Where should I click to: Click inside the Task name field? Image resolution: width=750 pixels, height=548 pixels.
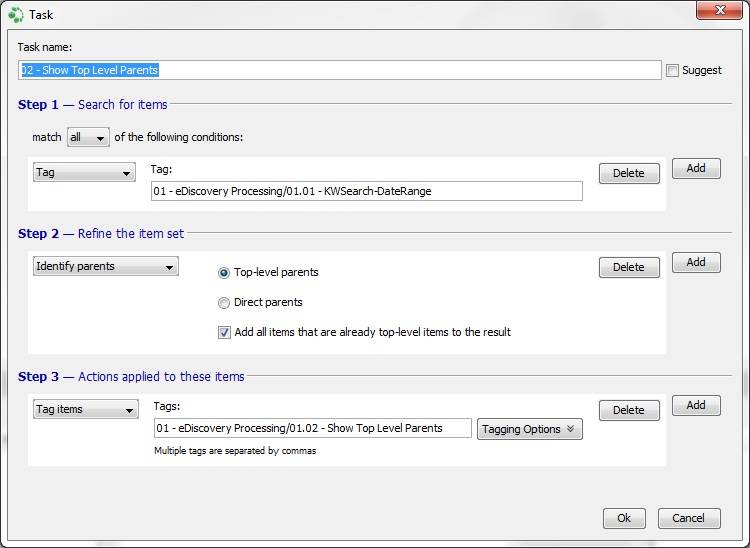pos(340,70)
